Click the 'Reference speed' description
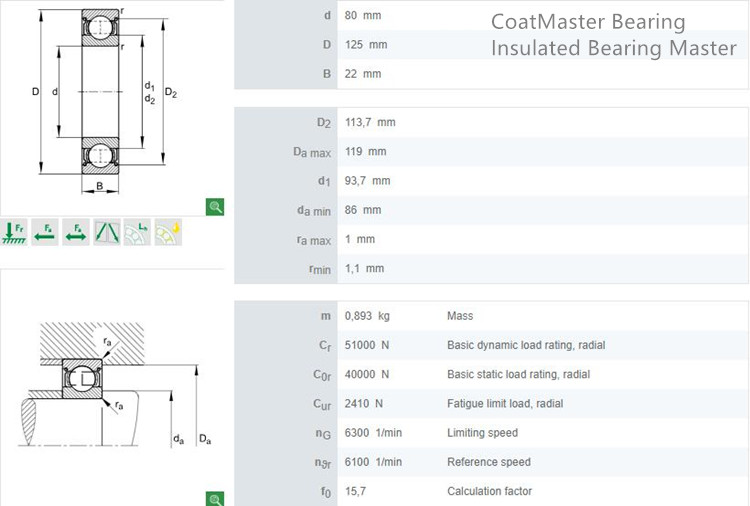The width and height of the screenshot is (750, 506). (x=489, y=462)
